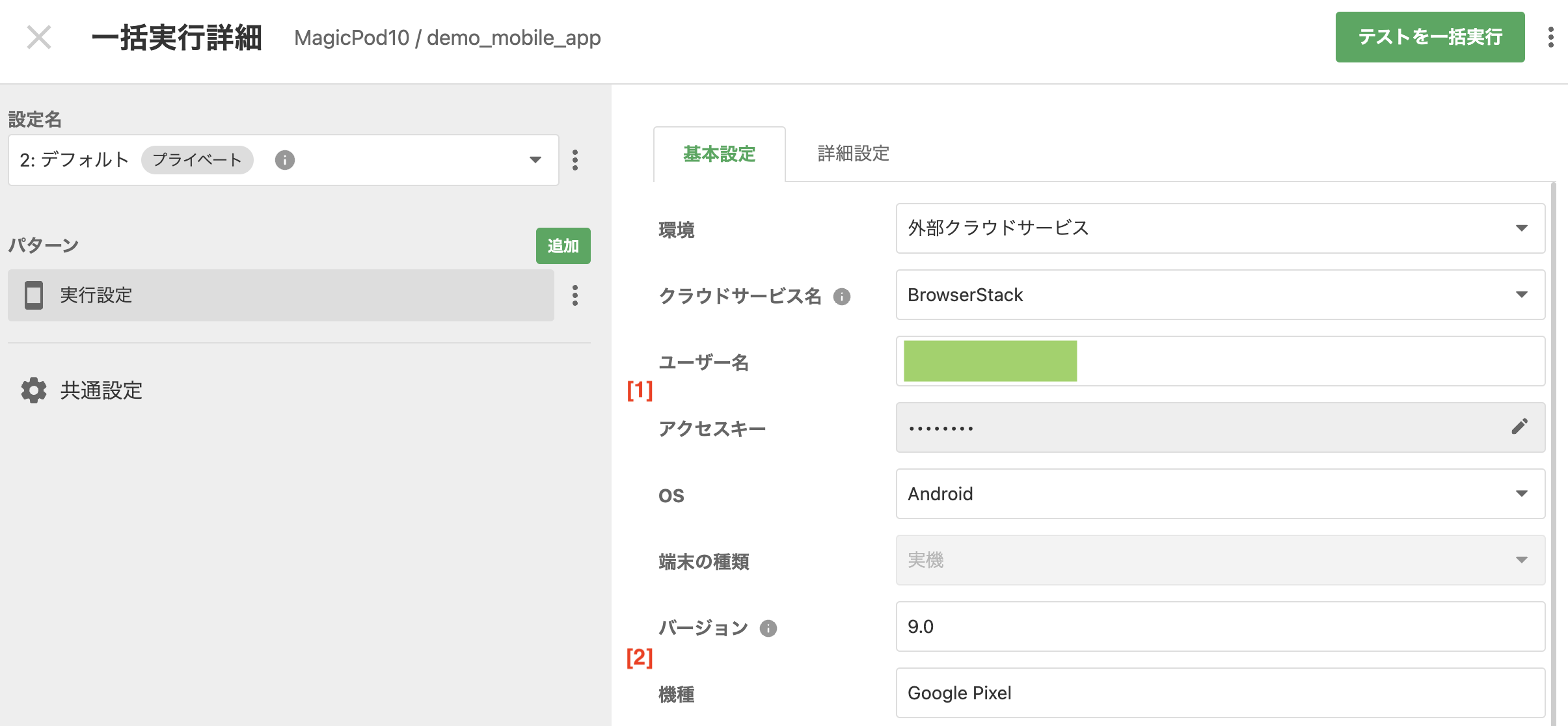The image size is (1568, 726).
Task: Click pencil edit icon in アクセスキー field
Action: click(1520, 427)
